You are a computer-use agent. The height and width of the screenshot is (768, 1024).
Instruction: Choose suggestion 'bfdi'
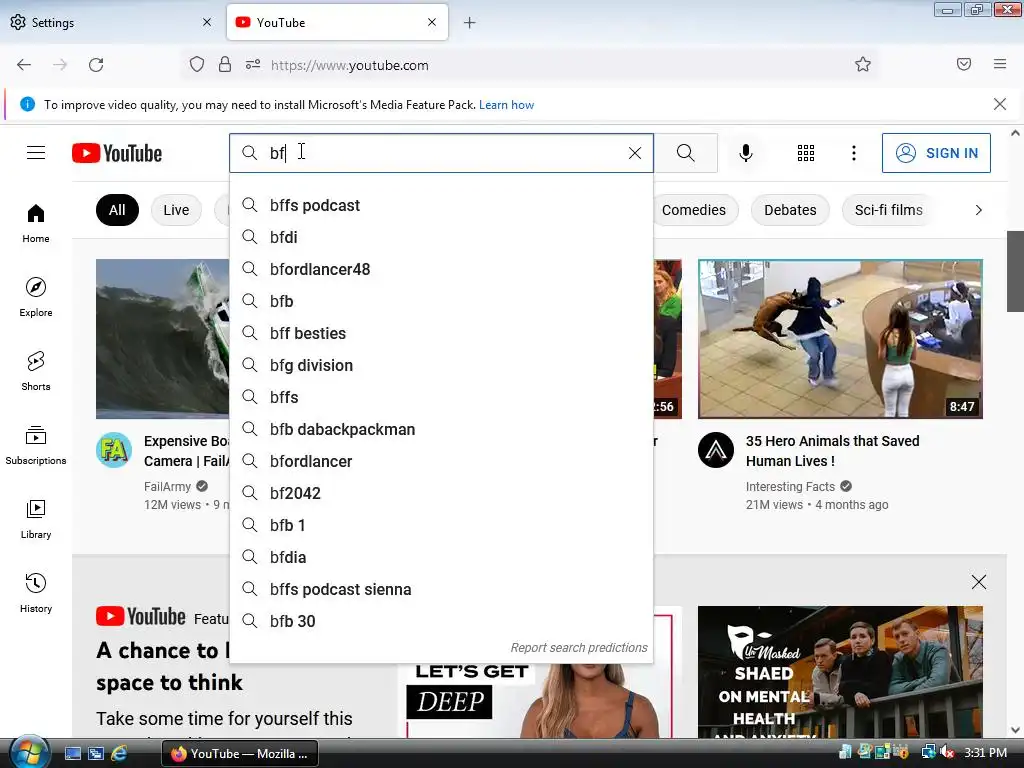(x=441, y=237)
